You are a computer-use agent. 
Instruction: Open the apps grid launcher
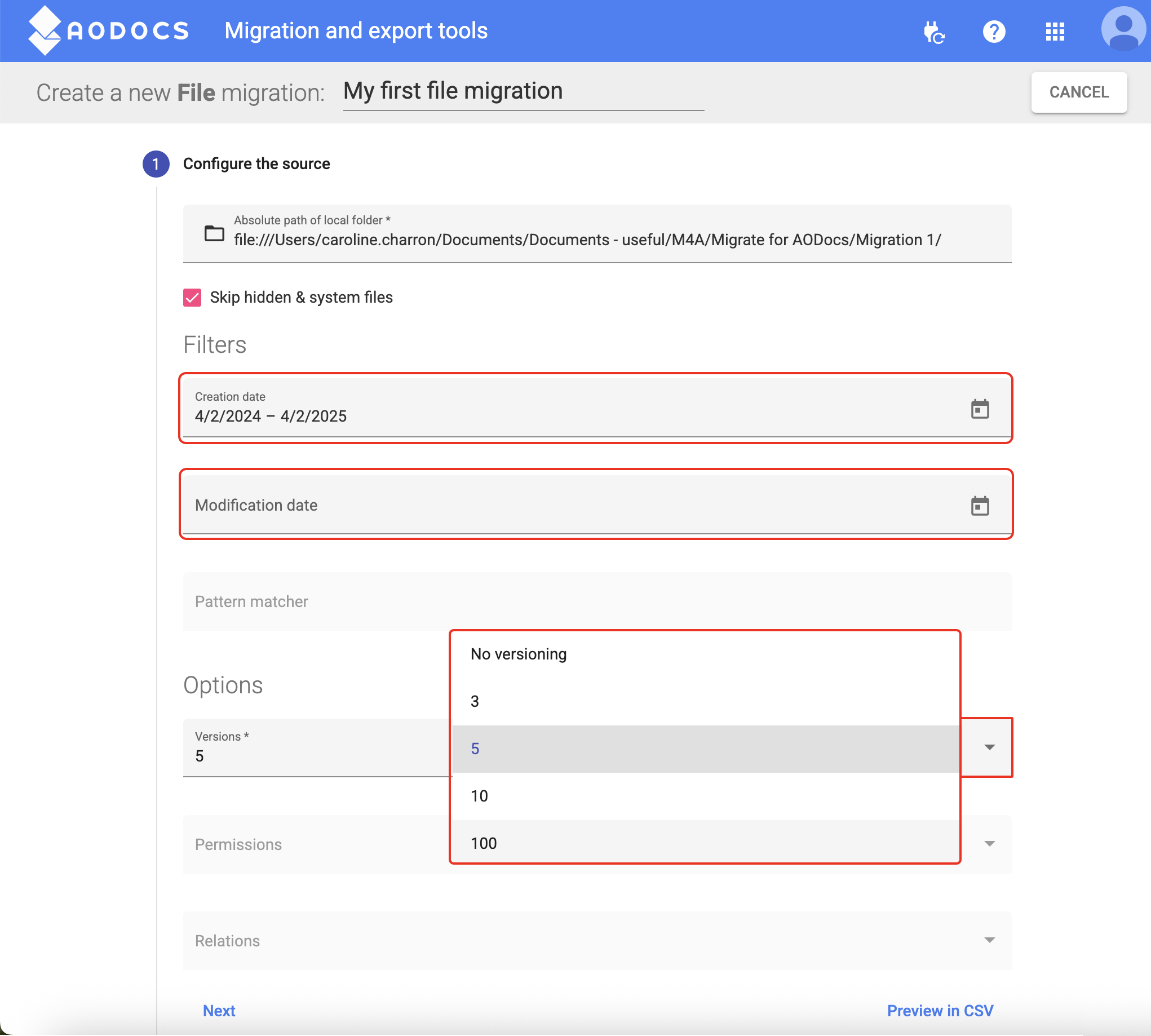click(x=1055, y=32)
